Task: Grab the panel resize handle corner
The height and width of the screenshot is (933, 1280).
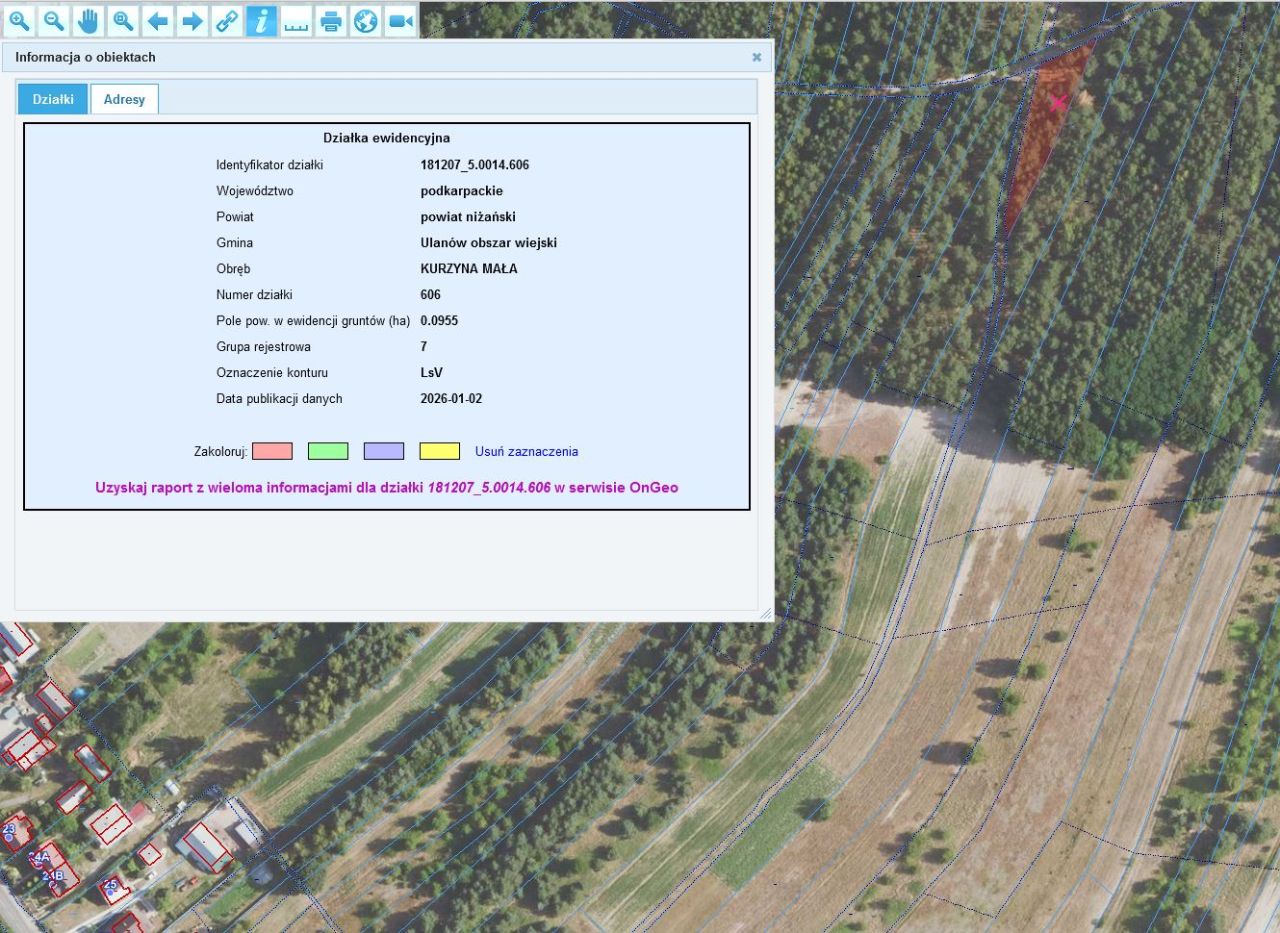Action: pos(766,613)
